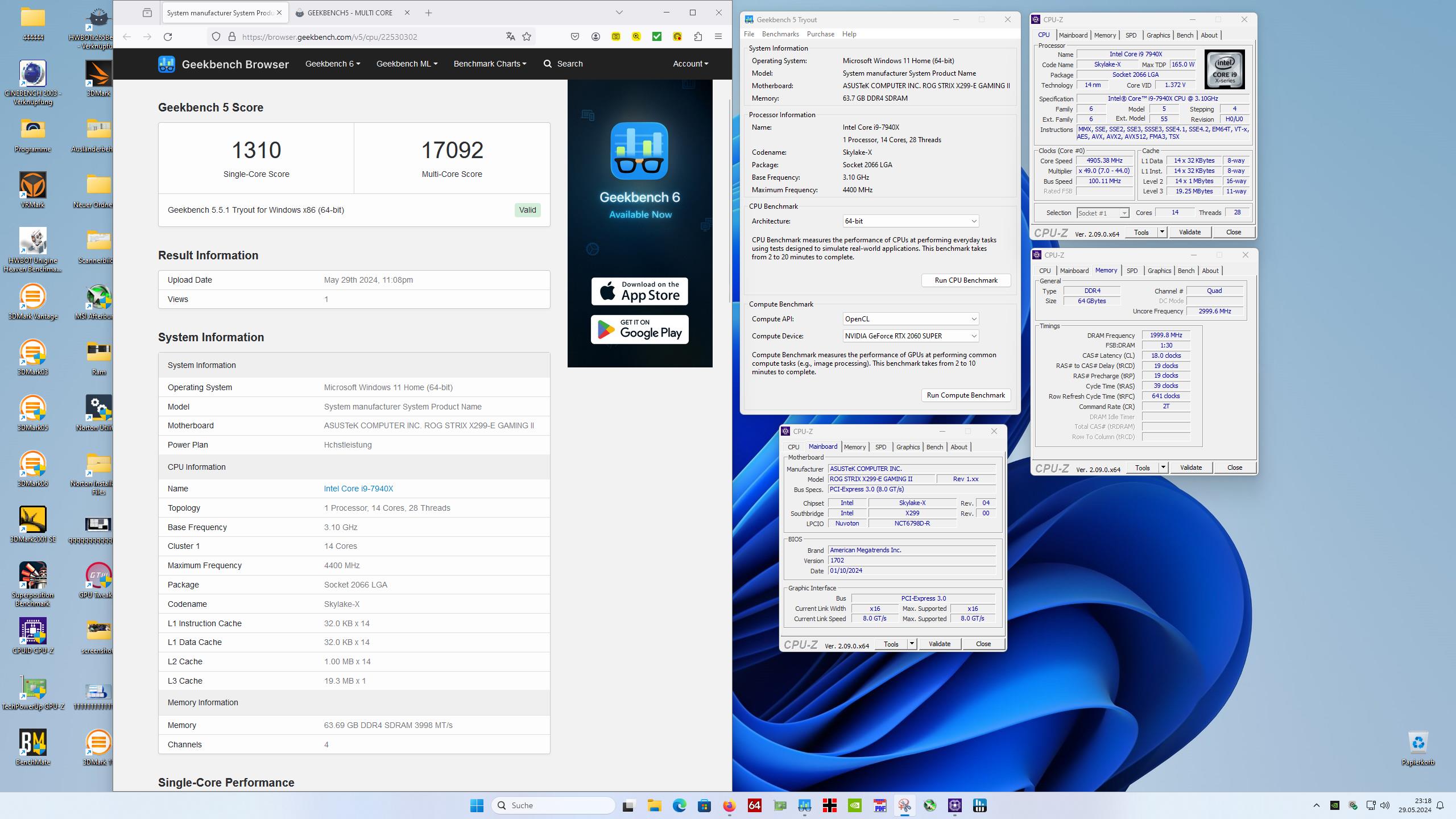Click Search in Geekbench navbar
Image resolution: width=1456 pixels, height=819 pixels.
(563, 64)
